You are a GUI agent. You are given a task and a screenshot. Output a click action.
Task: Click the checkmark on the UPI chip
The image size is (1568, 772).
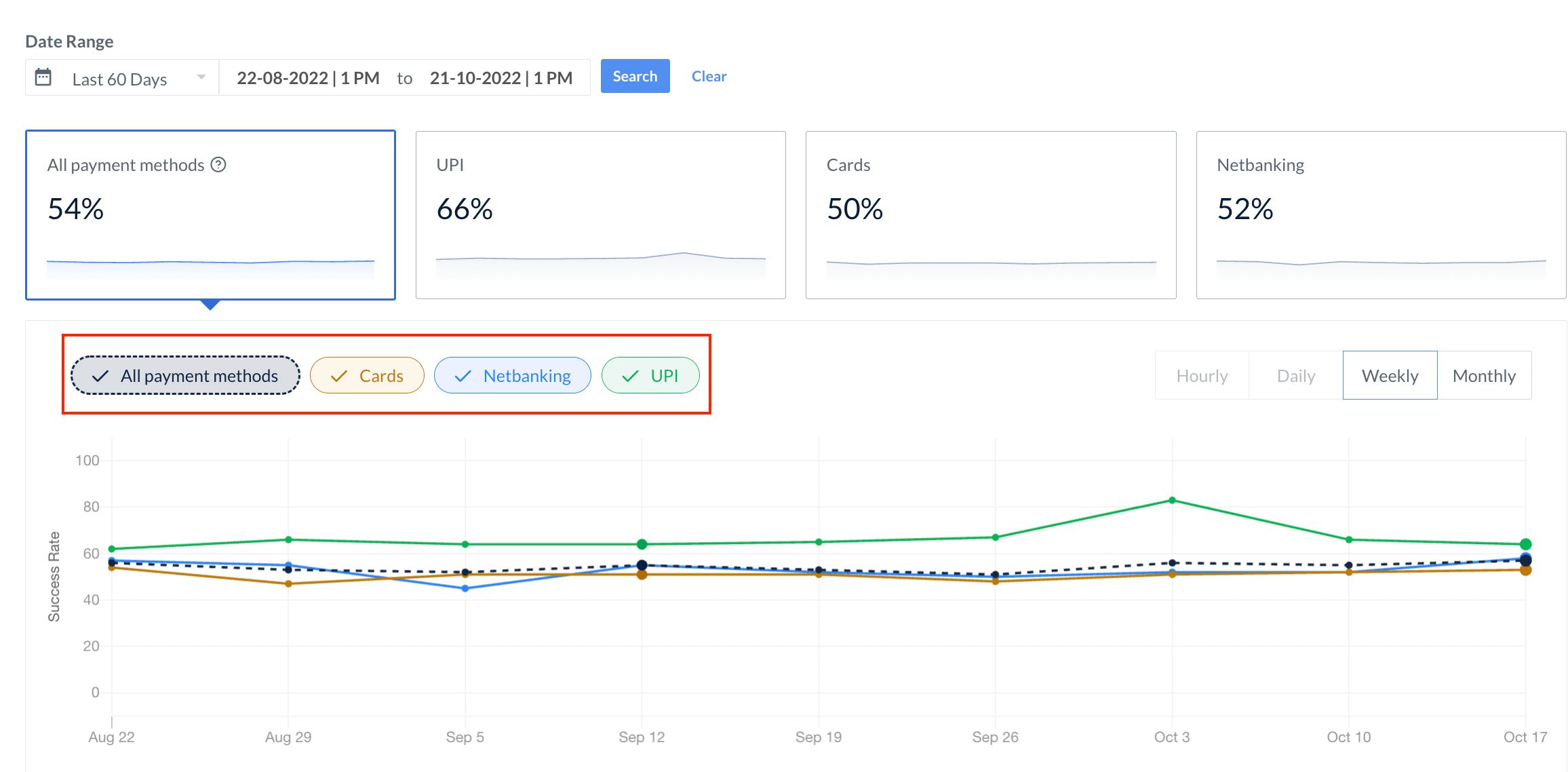coord(630,376)
